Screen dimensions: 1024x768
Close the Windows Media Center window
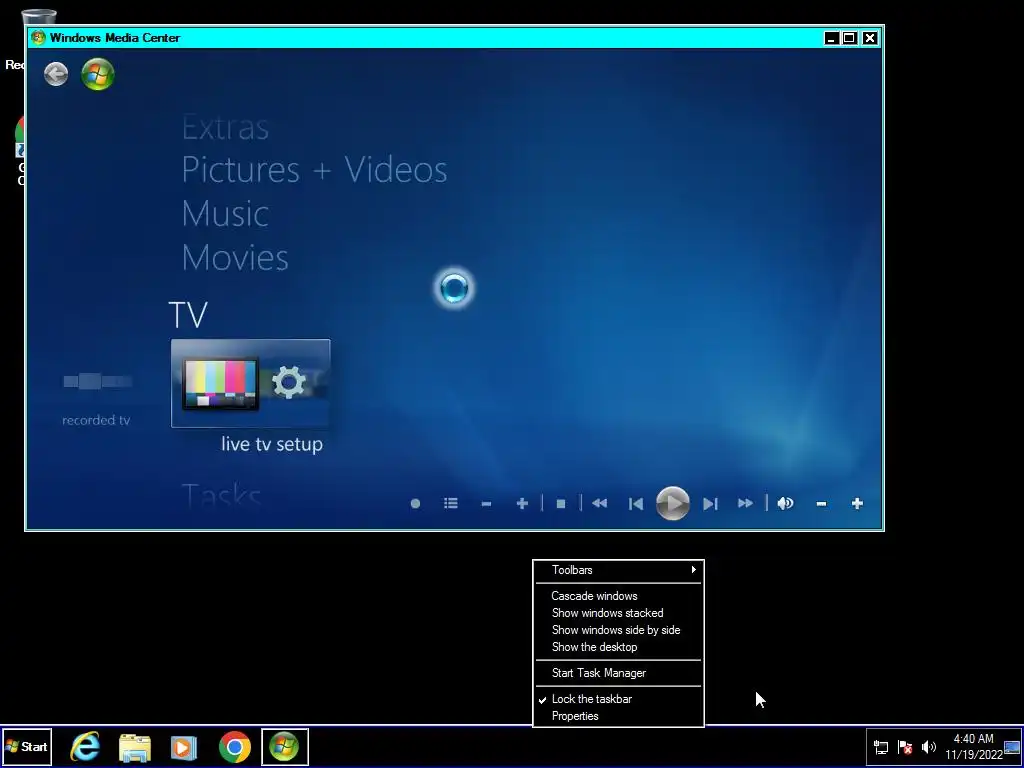coord(870,38)
